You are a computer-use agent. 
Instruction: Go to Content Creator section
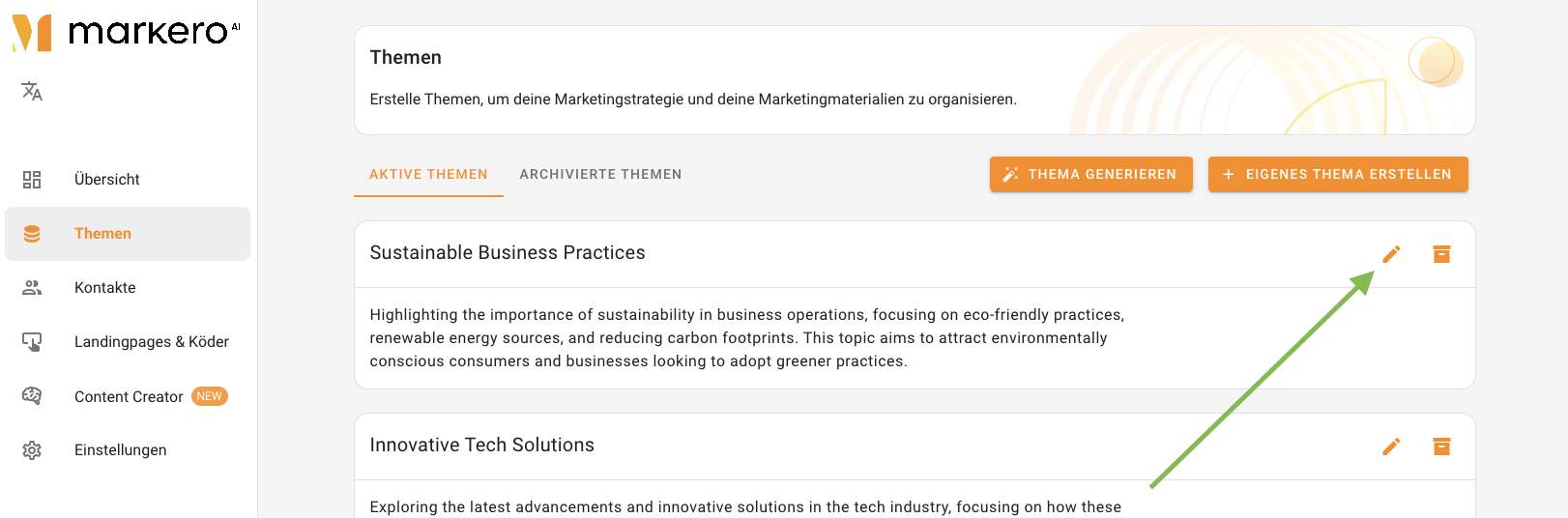pyautogui.click(x=128, y=396)
